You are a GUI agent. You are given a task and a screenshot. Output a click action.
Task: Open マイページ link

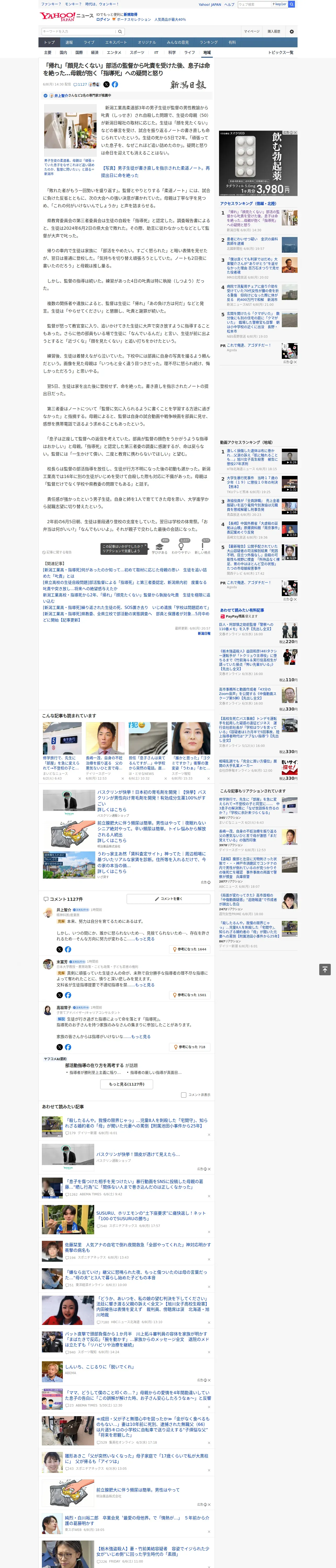(x=251, y=31)
